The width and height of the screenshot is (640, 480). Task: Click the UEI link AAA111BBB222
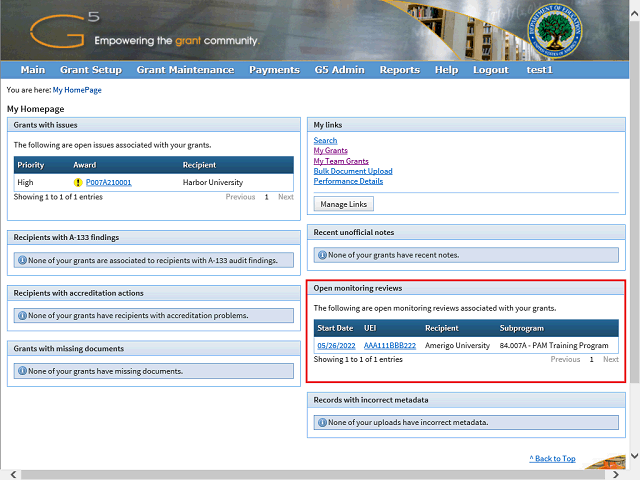390,345
